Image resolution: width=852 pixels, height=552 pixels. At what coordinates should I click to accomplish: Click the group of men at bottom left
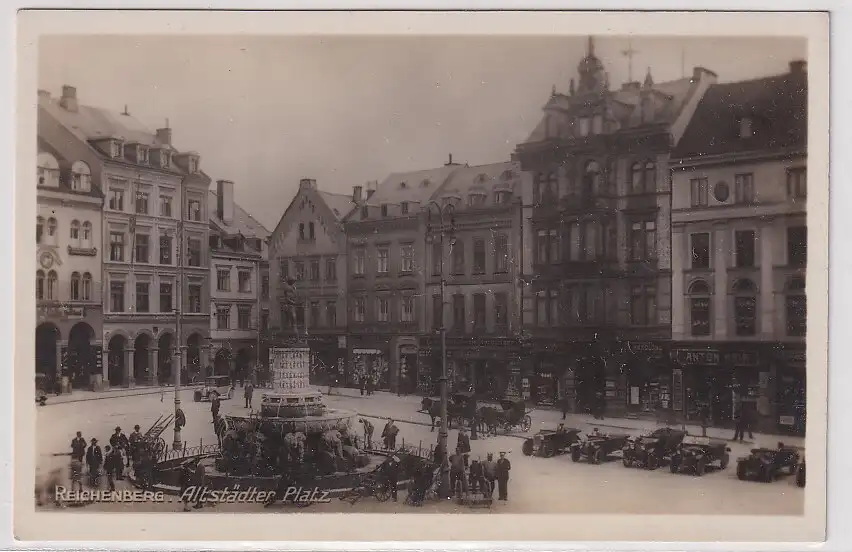click(x=100, y=455)
